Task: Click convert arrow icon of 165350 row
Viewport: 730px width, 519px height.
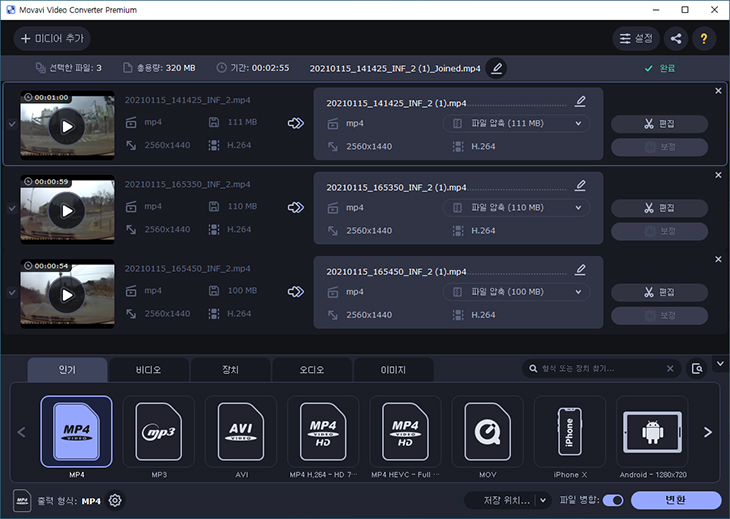Action: tap(296, 208)
